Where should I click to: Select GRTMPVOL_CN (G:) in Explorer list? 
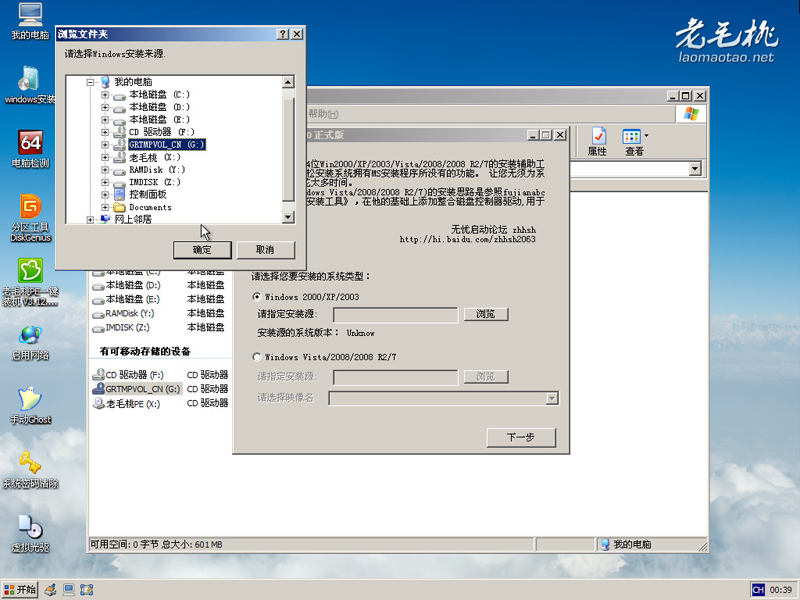[x=137, y=389]
